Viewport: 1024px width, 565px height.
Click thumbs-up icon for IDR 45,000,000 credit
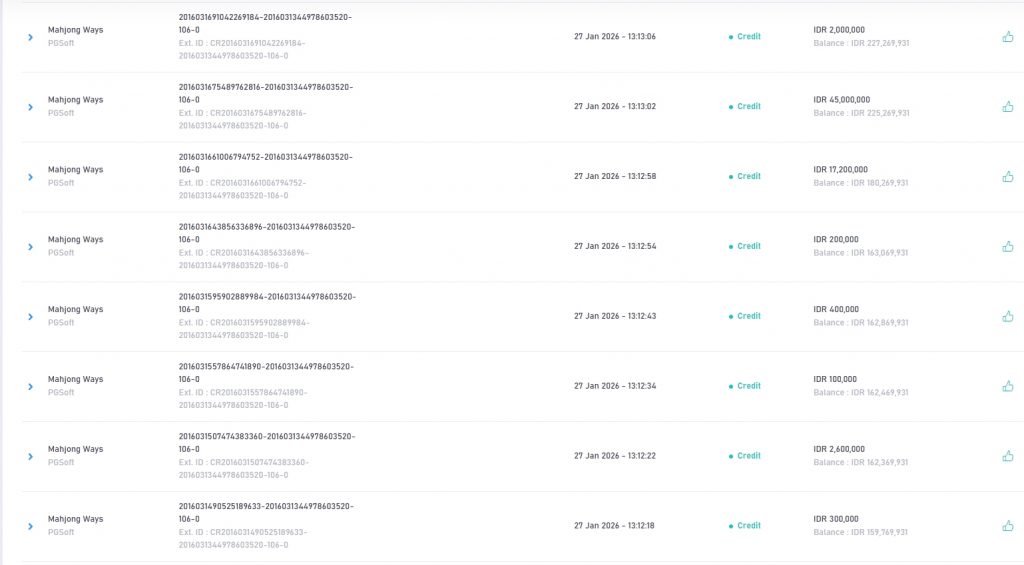1007,107
